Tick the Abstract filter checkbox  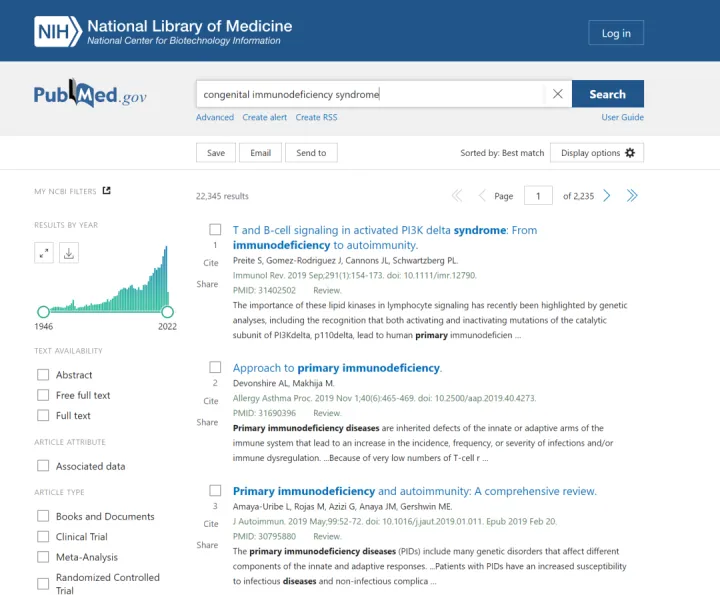click(43, 375)
